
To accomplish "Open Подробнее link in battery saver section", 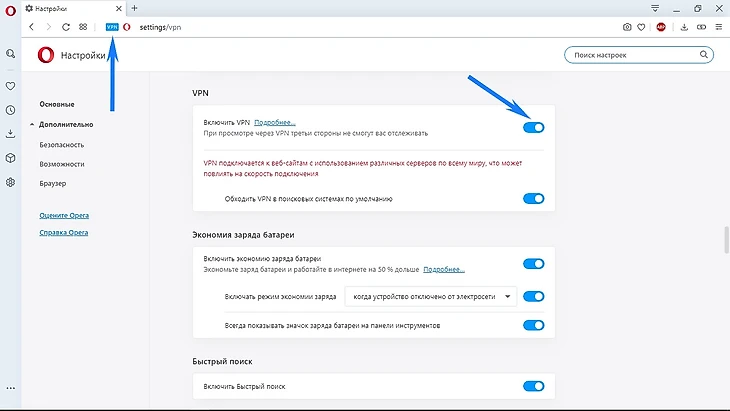I will (444, 270).
